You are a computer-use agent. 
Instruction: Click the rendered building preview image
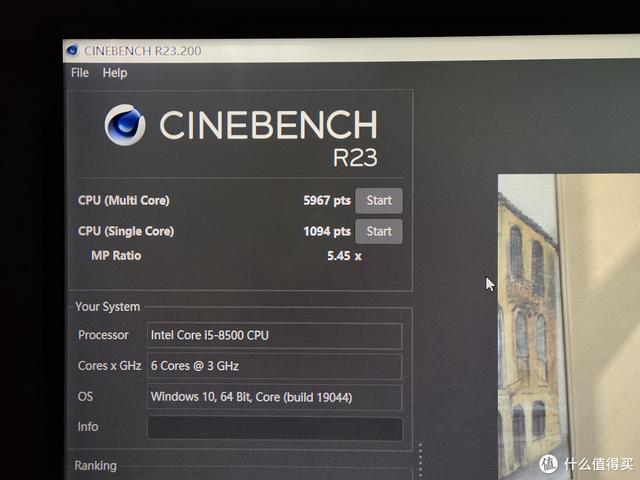569,327
